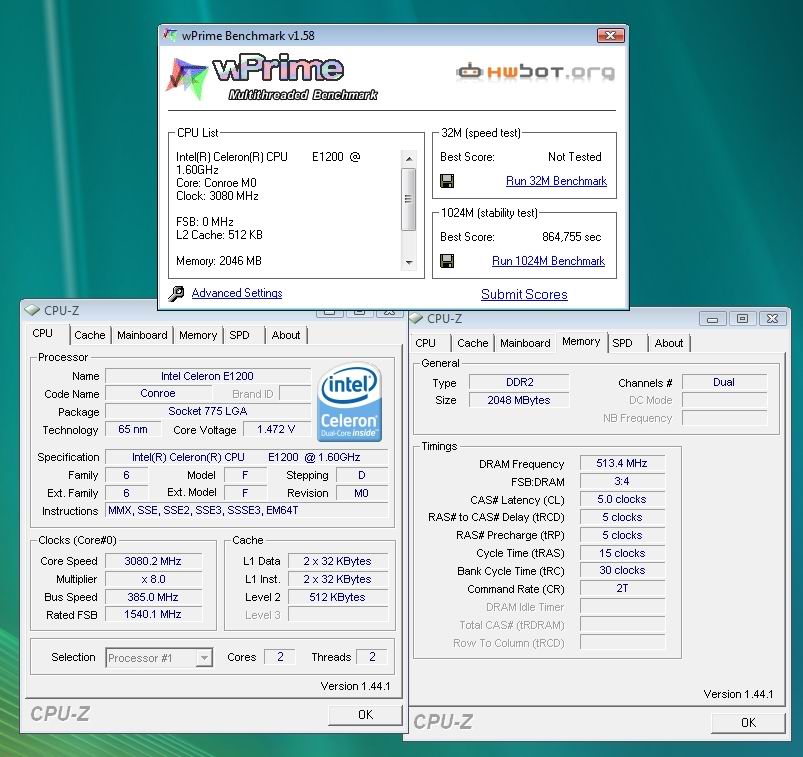Close the wPrime Benchmark window
The image size is (803, 757).
(610, 35)
